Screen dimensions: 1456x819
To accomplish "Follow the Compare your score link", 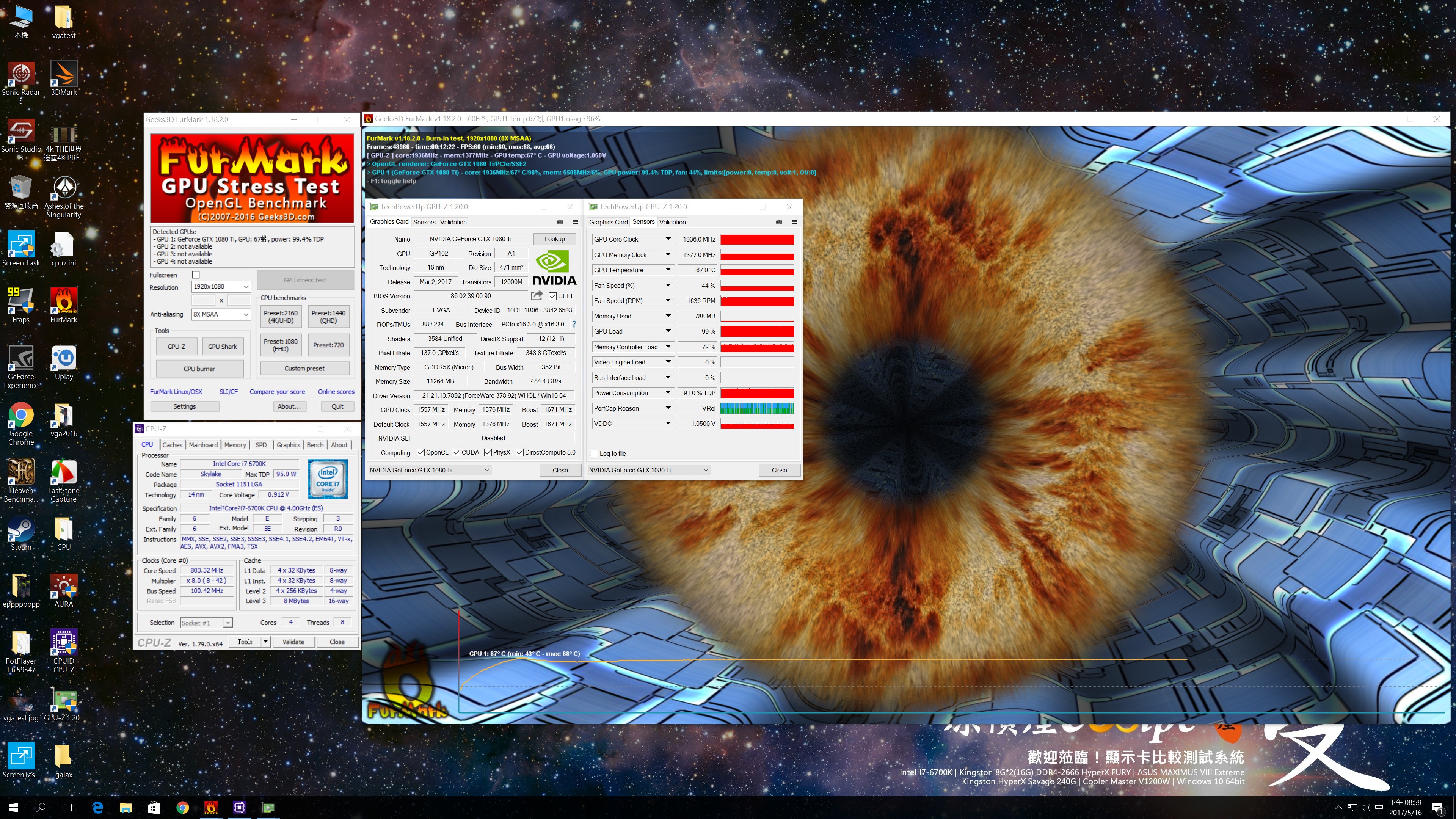I will click(x=277, y=392).
